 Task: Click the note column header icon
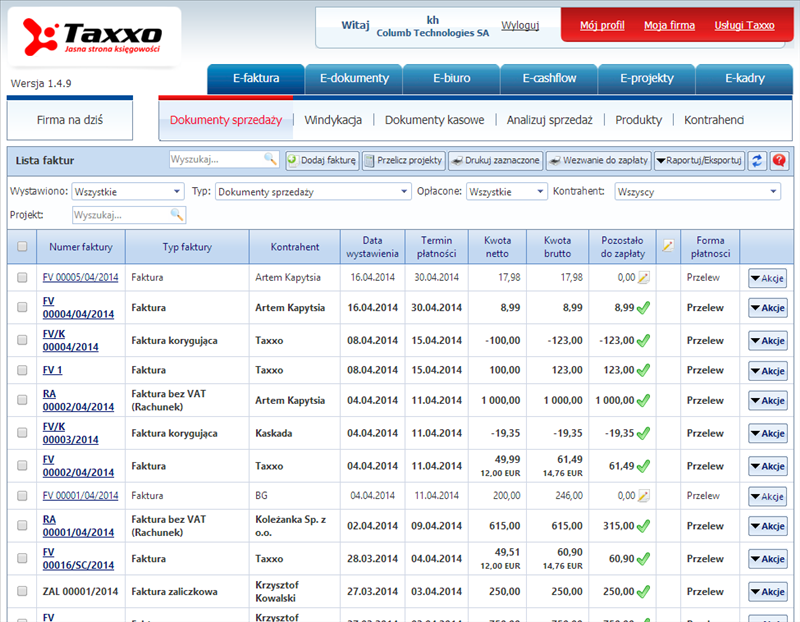pyautogui.click(x=668, y=246)
